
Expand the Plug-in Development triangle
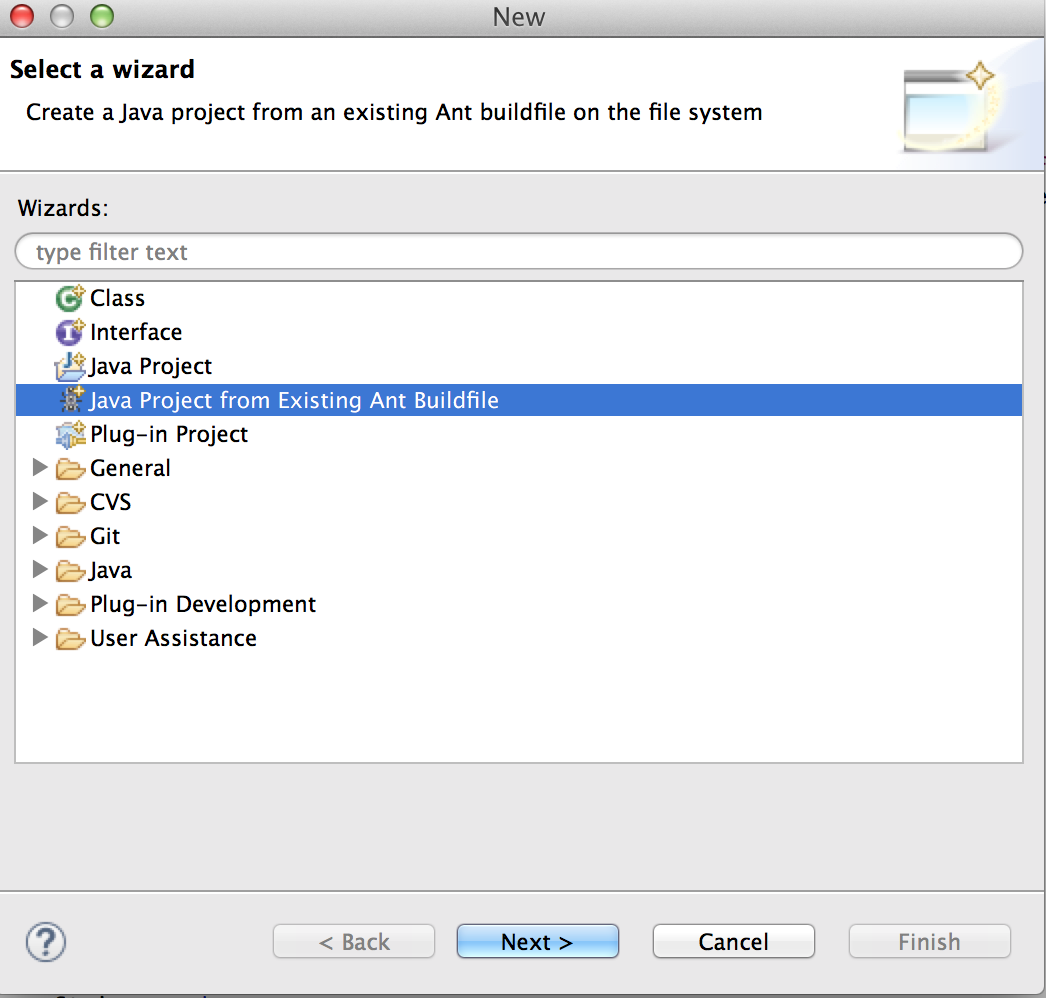click(x=40, y=604)
